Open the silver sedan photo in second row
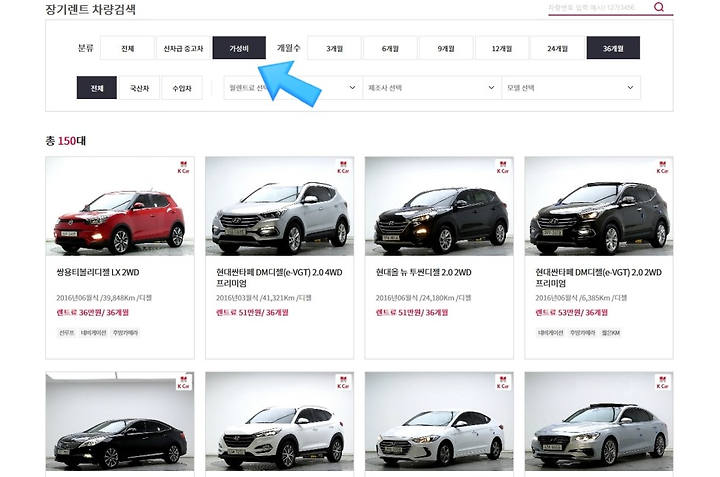This screenshot has height=477, width=720. click(599, 421)
